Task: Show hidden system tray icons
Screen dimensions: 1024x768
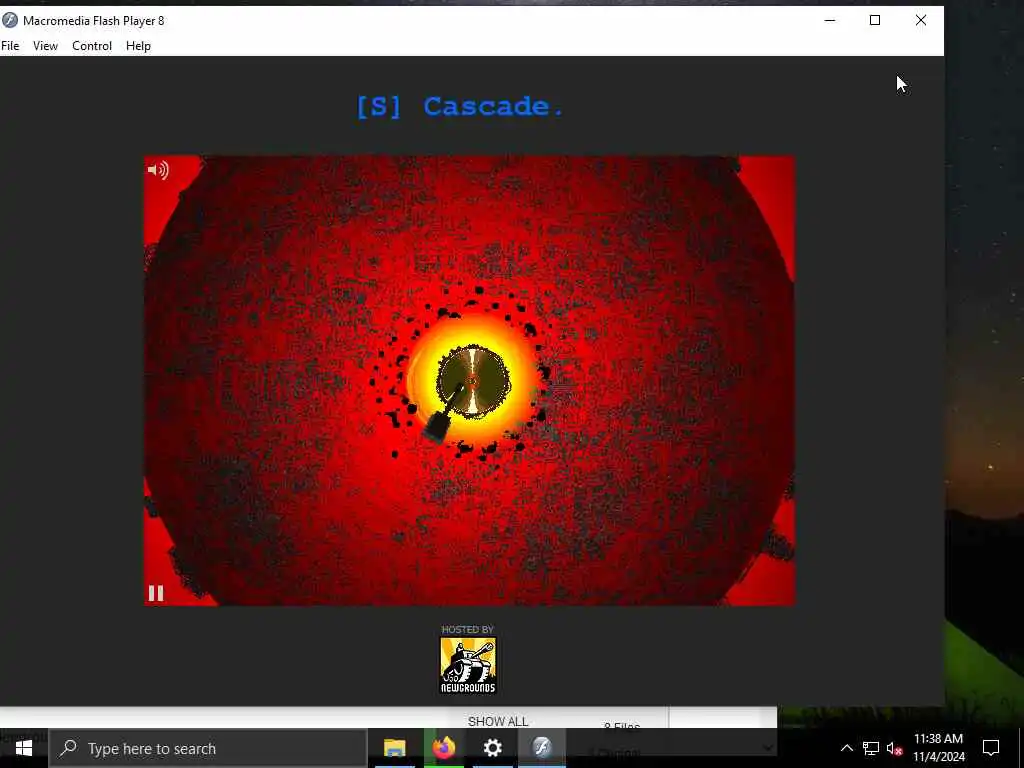Action: (x=846, y=748)
